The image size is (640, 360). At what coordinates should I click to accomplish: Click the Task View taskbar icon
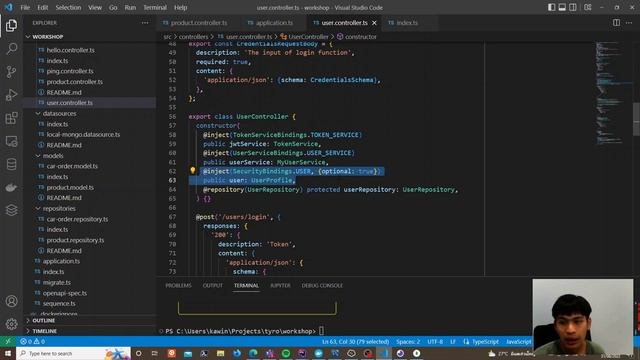(x=155, y=353)
